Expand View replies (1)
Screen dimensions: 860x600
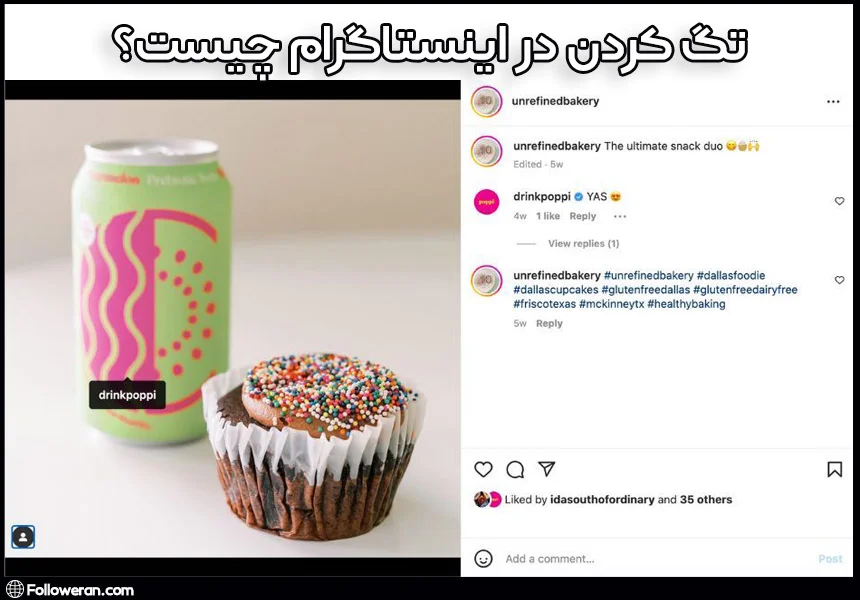click(x=584, y=244)
